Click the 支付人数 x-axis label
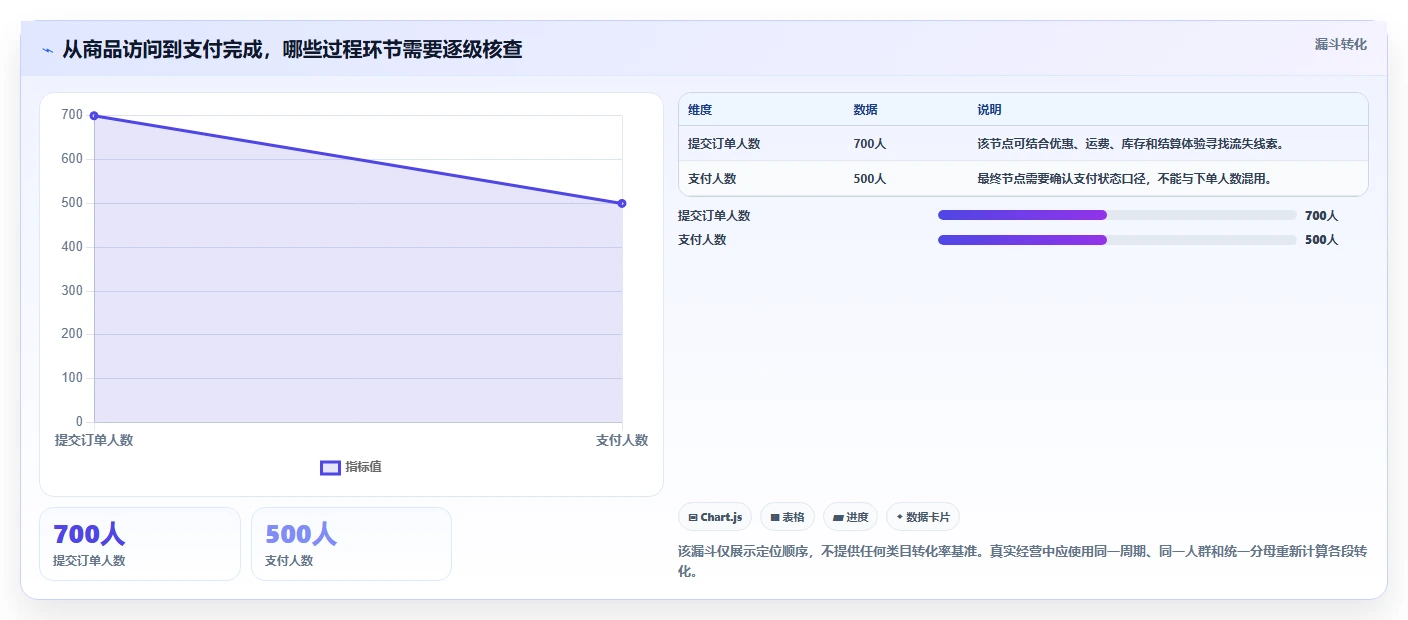This screenshot has width=1408, height=620. click(x=622, y=440)
